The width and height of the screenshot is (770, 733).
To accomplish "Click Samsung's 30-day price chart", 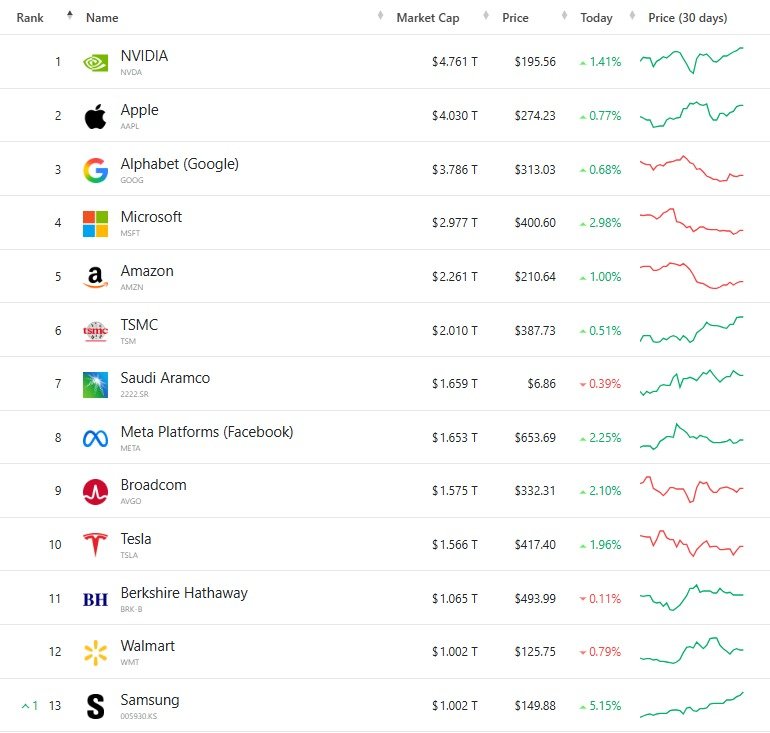I will [691, 705].
